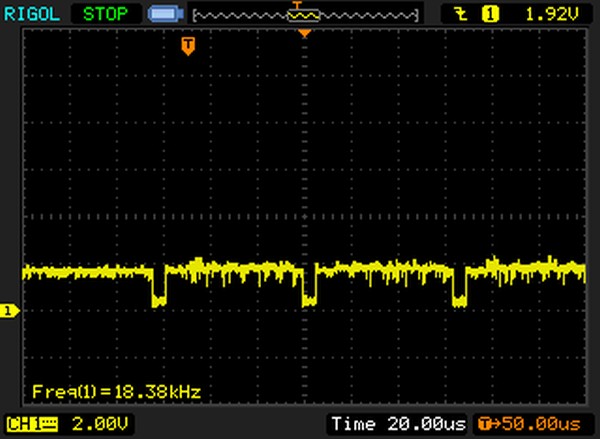Image resolution: width=600 pixels, height=439 pixels.
Task: Click the orange T trigger position marker
Action: [187, 45]
